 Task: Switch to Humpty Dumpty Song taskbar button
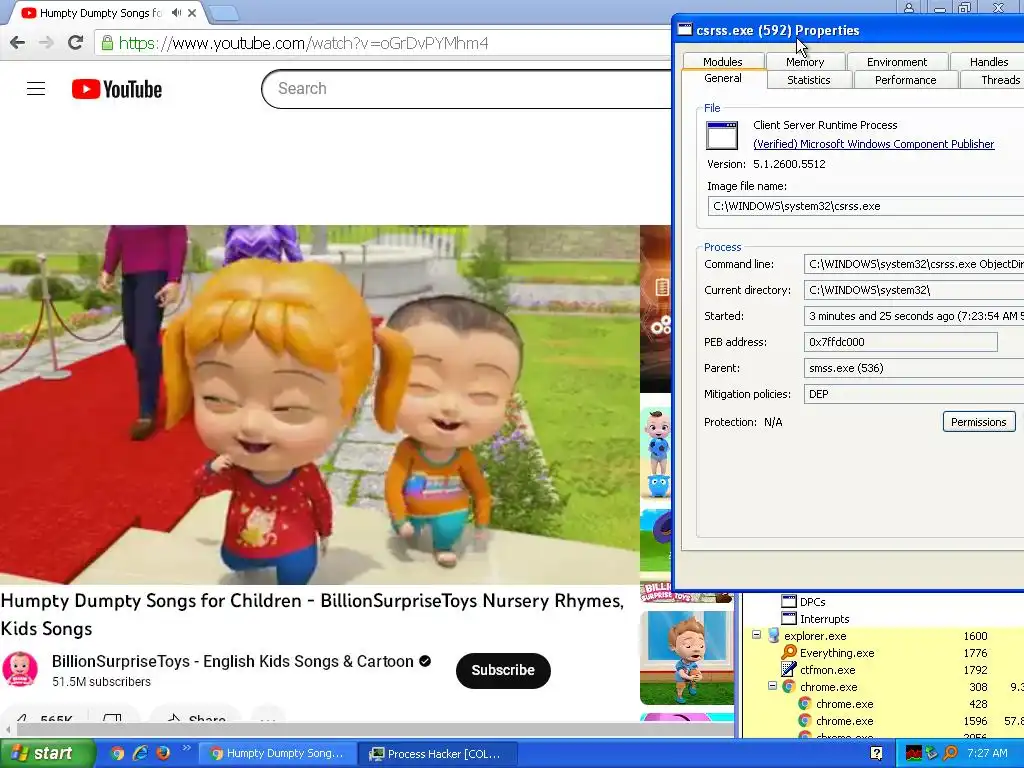[x=277, y=753]
